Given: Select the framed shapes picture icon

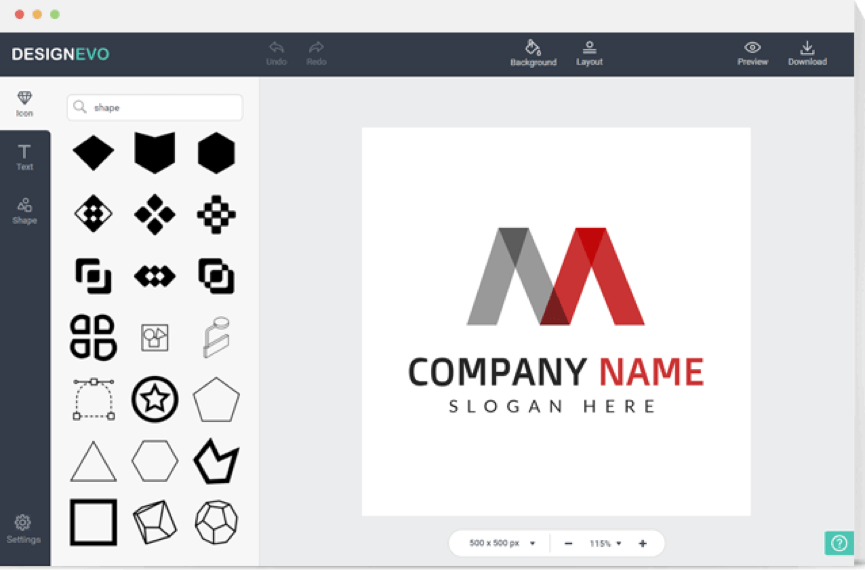Looking at the screenshot, I should pos(155,337).
